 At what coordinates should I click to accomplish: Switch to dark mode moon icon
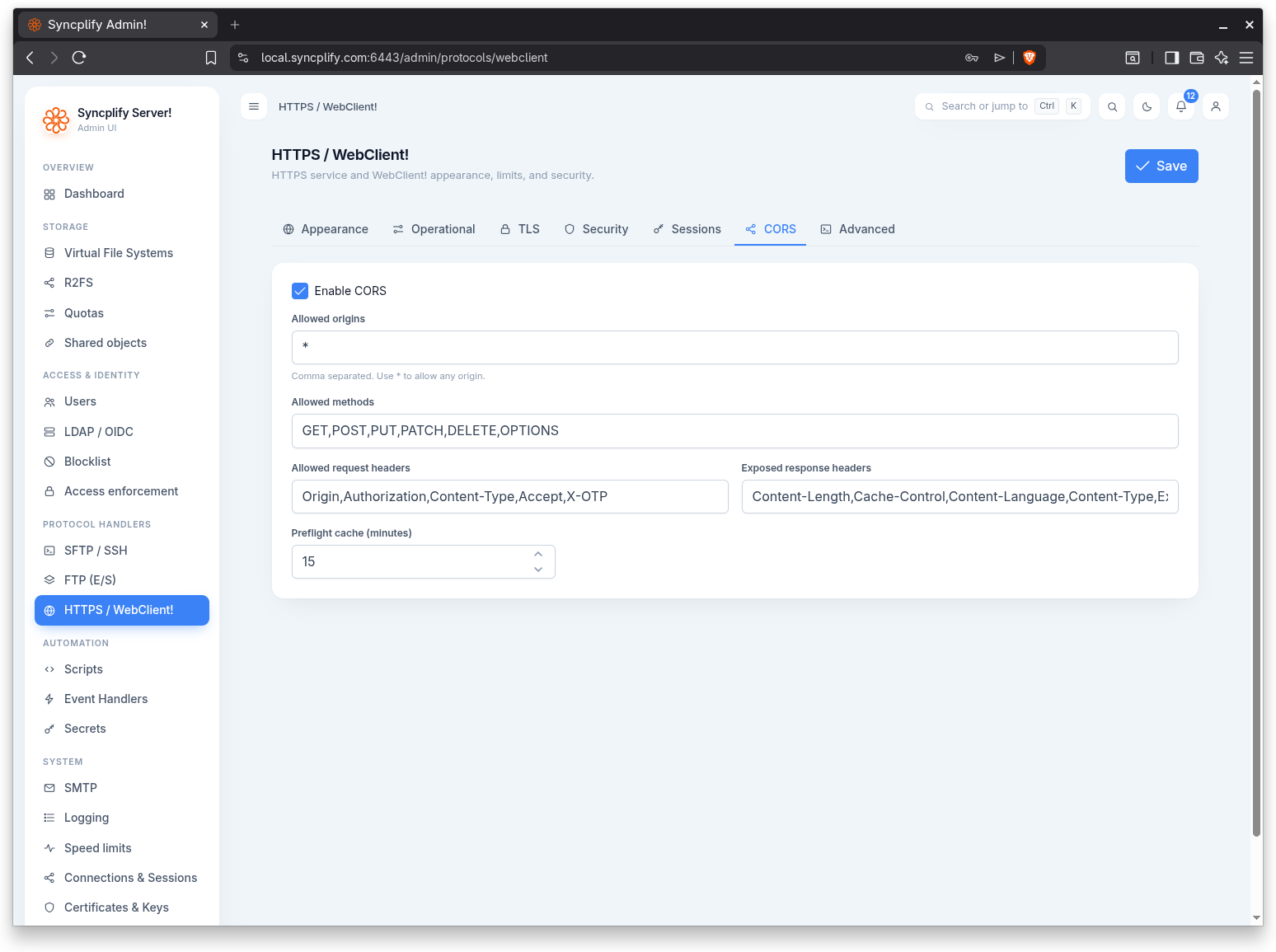tap(1147, 106)
